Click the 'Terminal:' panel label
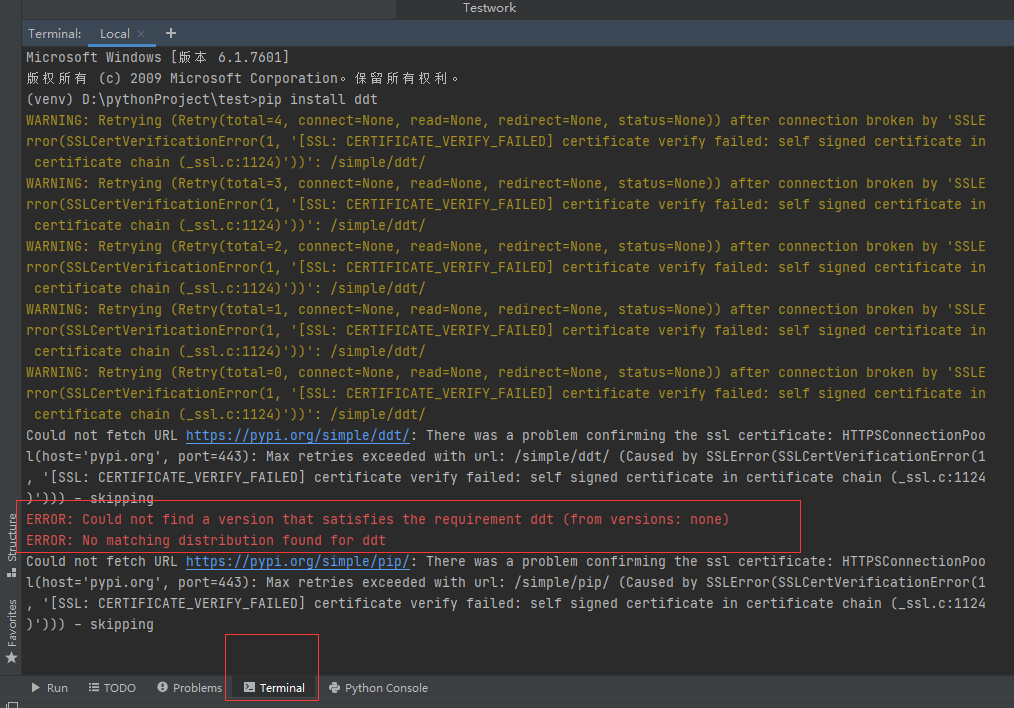This screenshot has width=1014, height=708. coord(54,34)
